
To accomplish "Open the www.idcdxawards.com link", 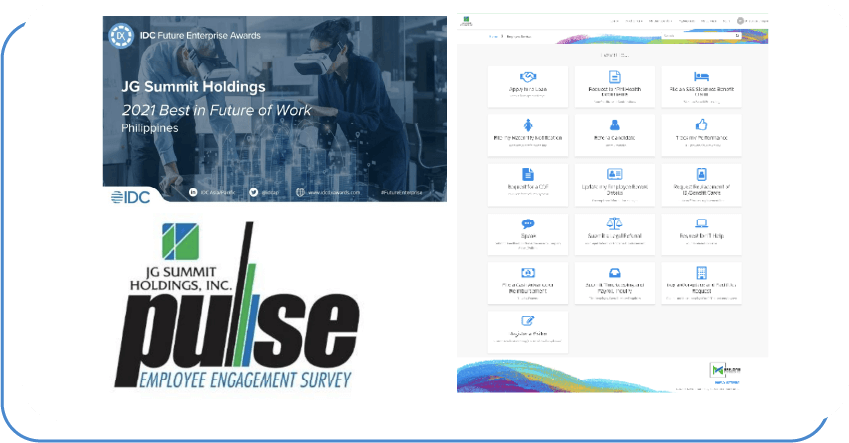I will [x=334, y=192].
